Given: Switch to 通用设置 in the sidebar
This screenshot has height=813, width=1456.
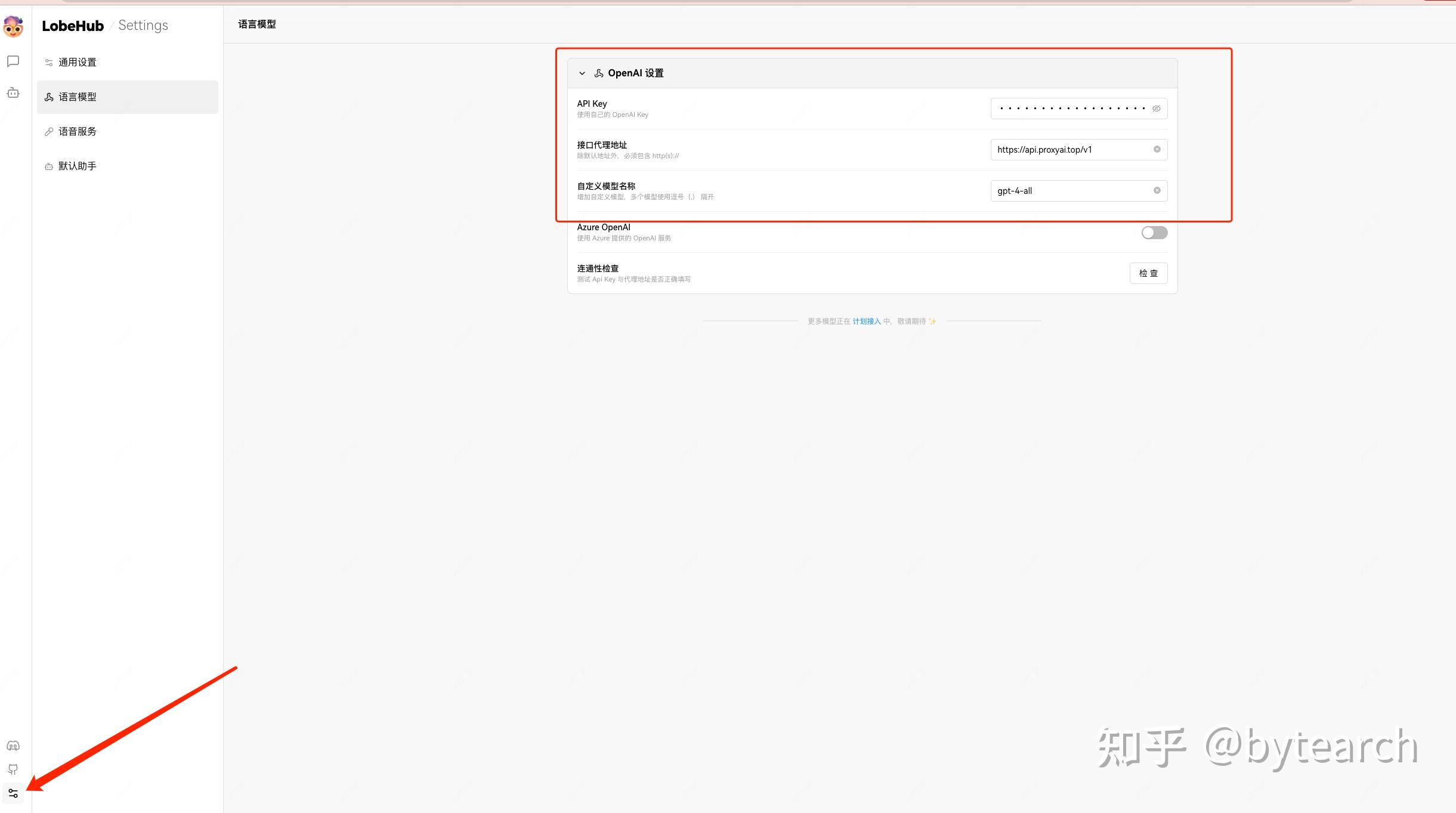Looking at the screenshot, I should (76, 61).
